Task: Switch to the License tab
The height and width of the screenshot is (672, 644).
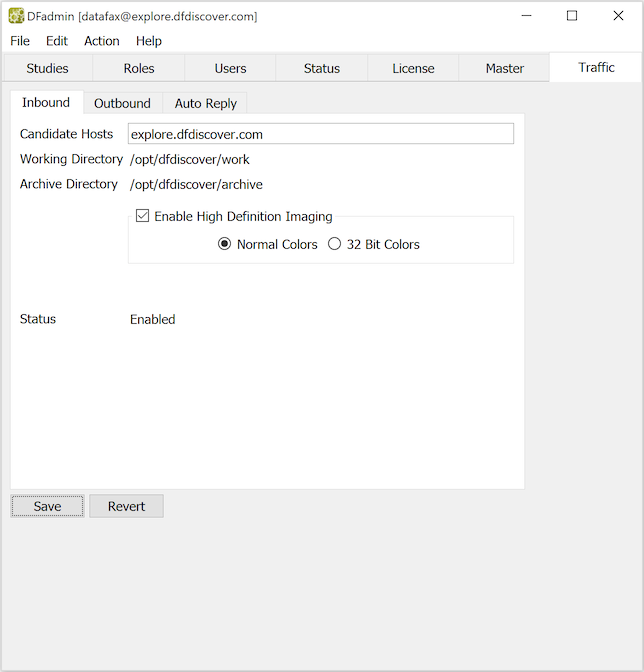Action: point(413,68)
